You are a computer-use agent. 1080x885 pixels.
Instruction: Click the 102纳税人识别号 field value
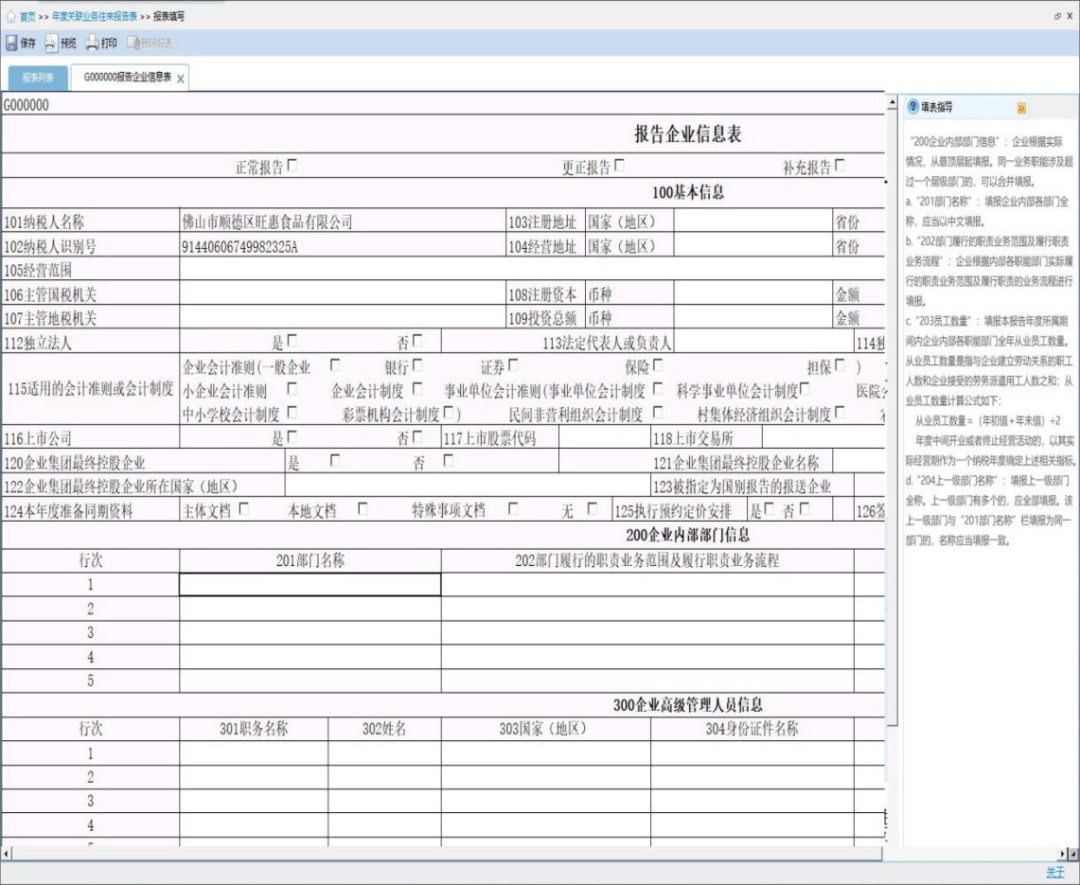click(342, 246)
